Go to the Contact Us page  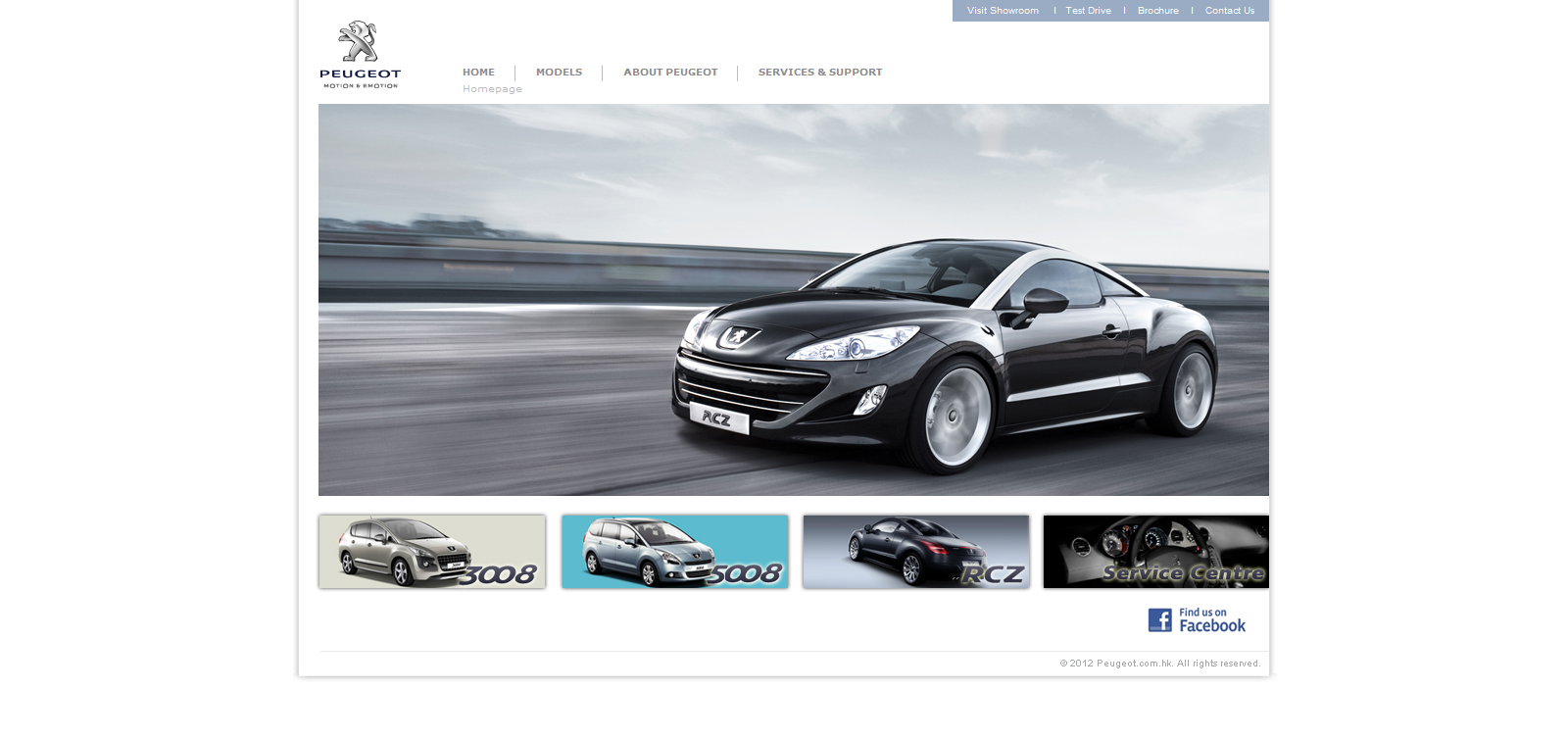click(1230, 11)
